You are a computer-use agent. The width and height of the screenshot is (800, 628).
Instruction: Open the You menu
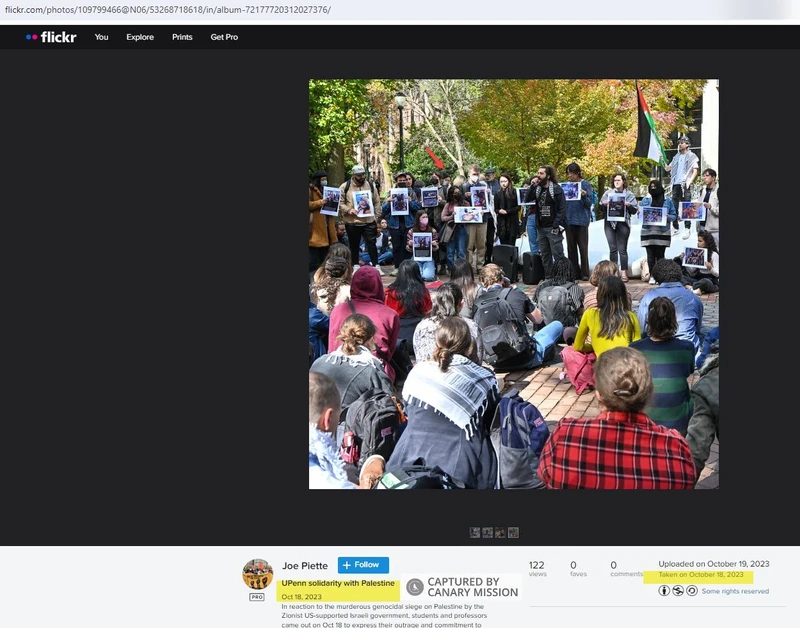pos(101,37)
